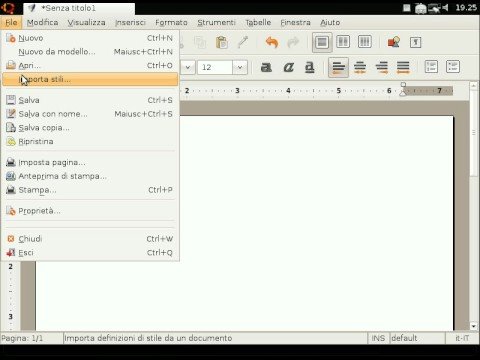The image size is (480, 360).
Task: Toggle italic text formatting
Action: pyautogui.click(x=288, y=67)
